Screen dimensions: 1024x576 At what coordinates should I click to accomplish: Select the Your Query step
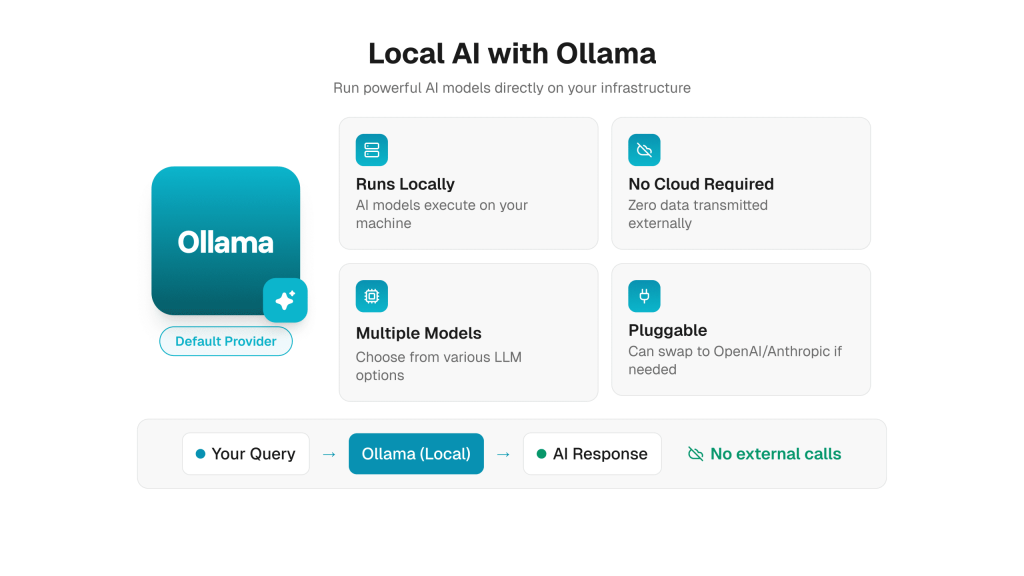pyautogui.click(x=246, y=454)
